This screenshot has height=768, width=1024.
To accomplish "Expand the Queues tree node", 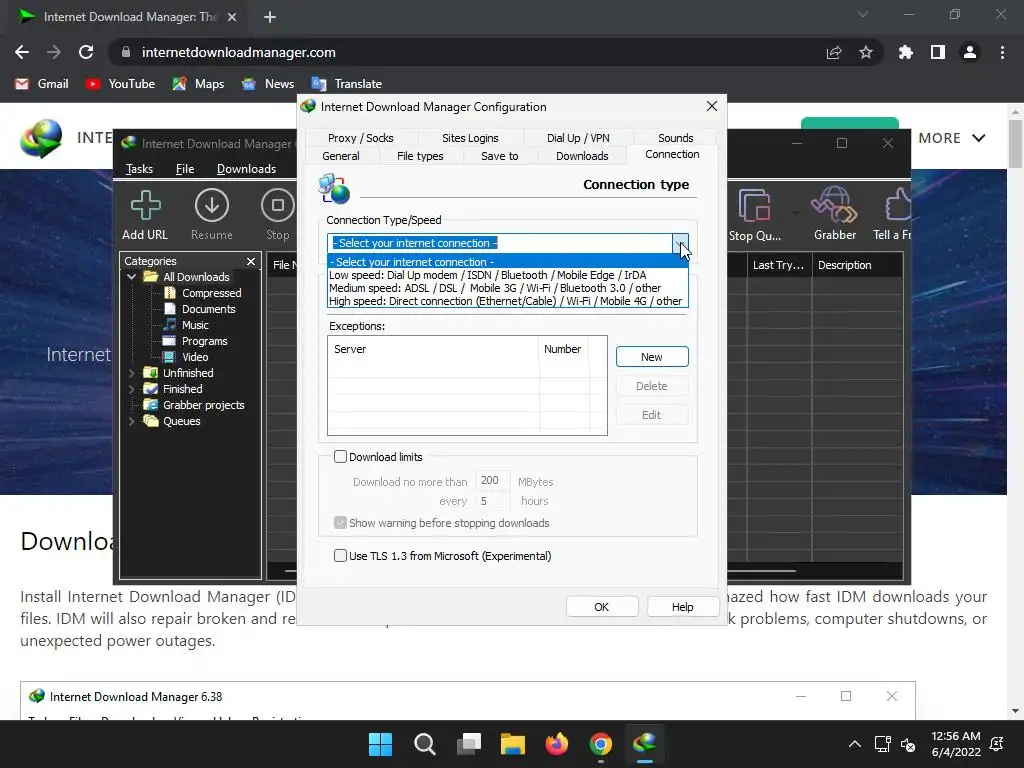I will coord(131,421).
